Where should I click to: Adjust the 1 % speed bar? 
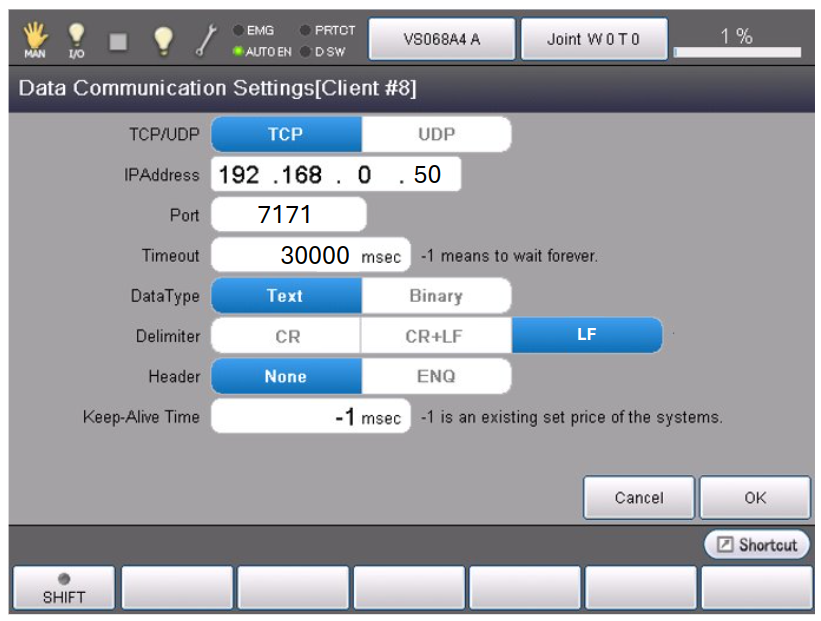click(x=737, y=52)
